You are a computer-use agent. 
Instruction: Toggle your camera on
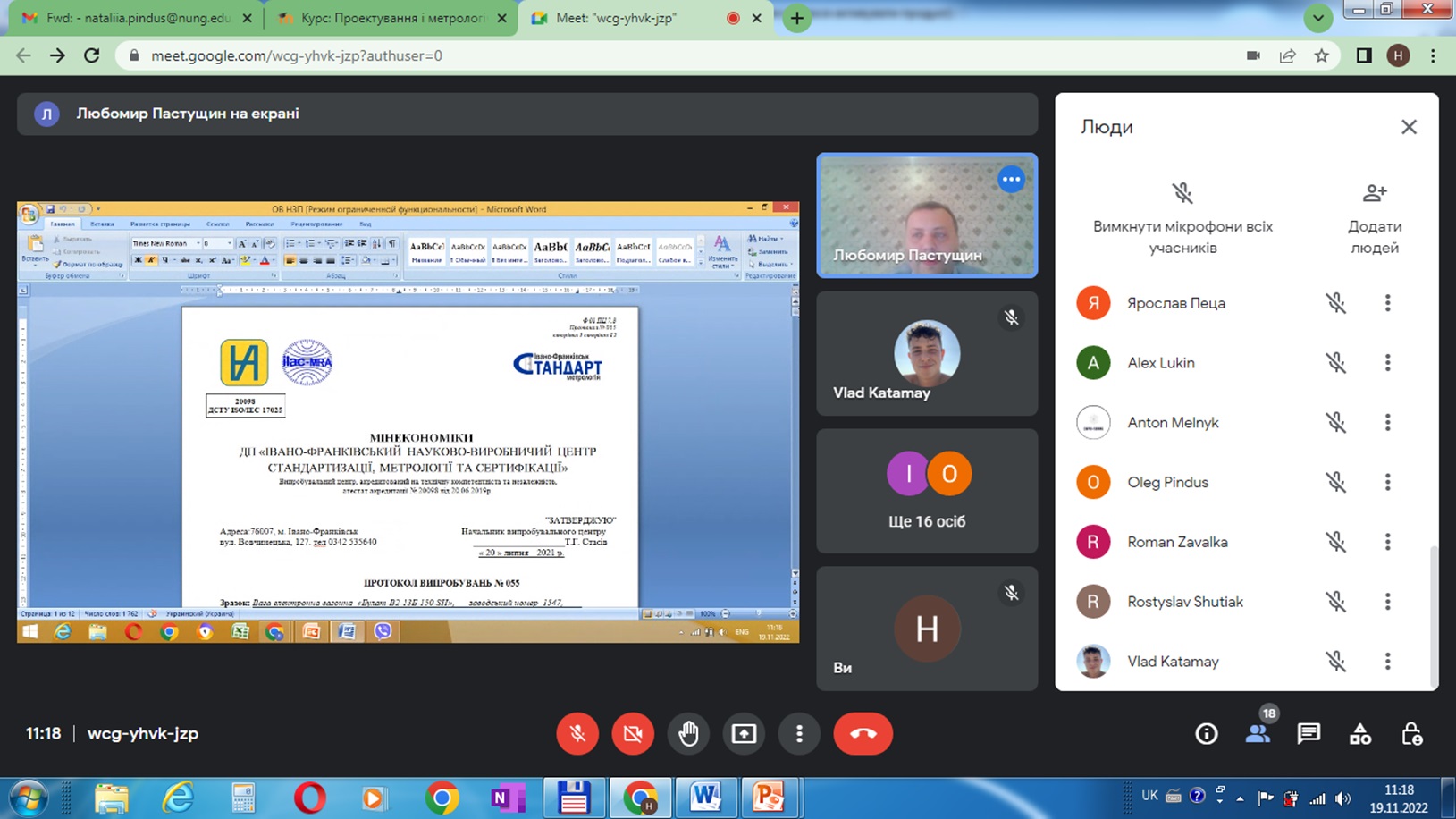click(633, 734)
